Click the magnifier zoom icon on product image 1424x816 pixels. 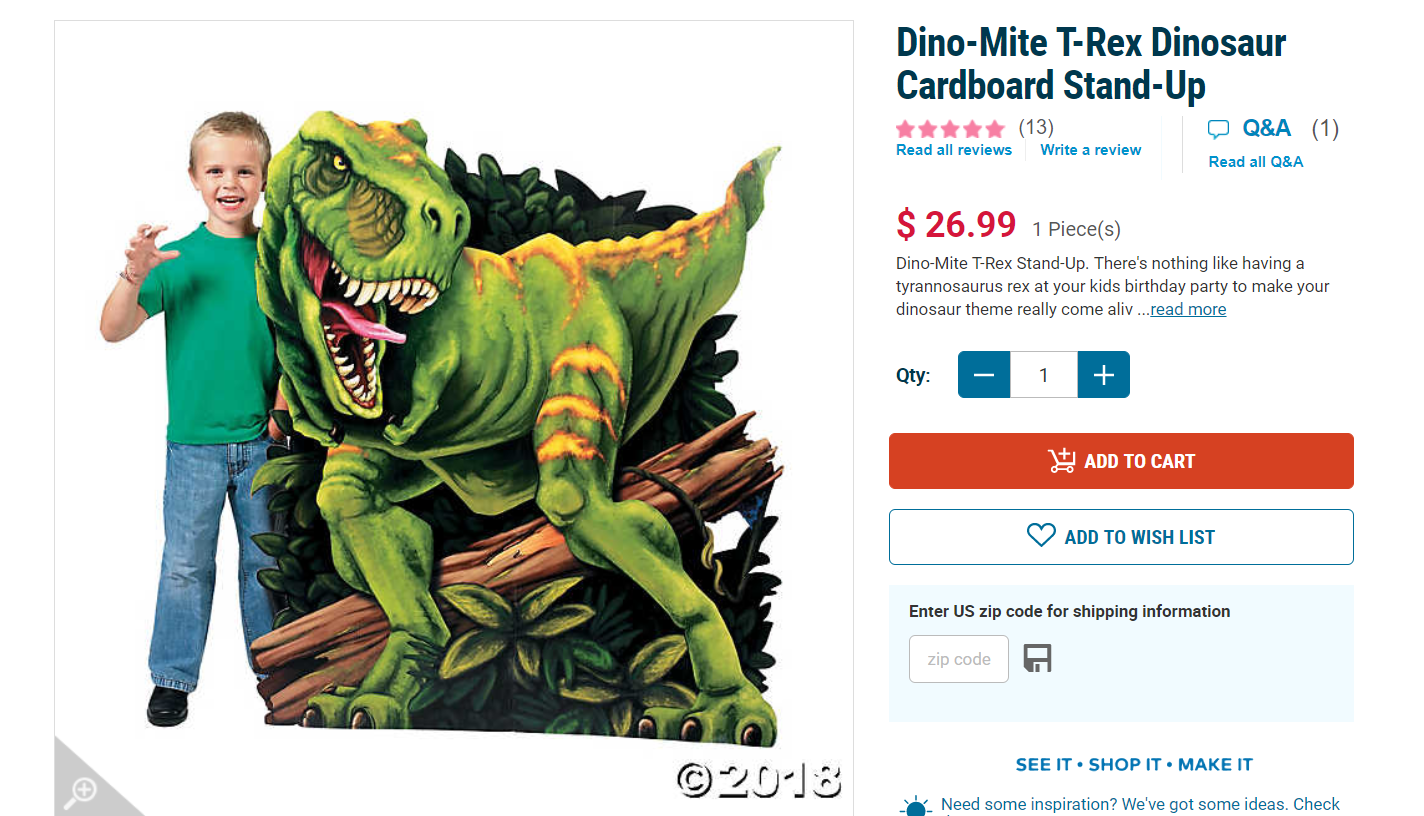click(80, 790)
